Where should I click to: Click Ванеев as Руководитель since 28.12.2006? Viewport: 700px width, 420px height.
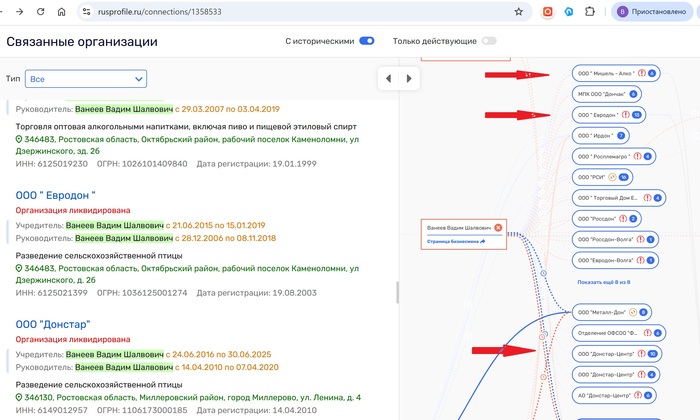[124, 238]
